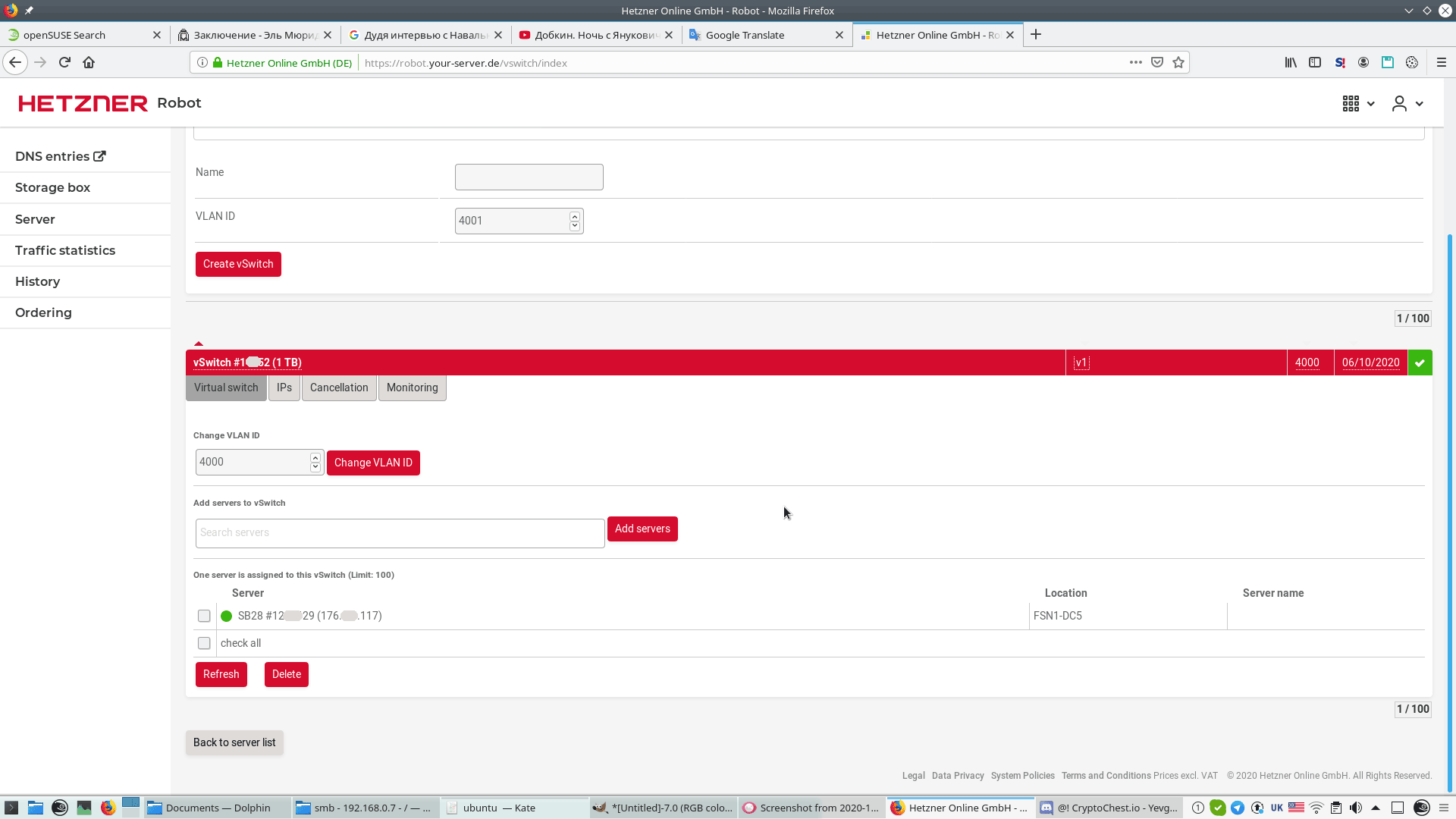Enable the check all checkbox
The width and height of the screenshot is (1456, 819).
point(204,643)
